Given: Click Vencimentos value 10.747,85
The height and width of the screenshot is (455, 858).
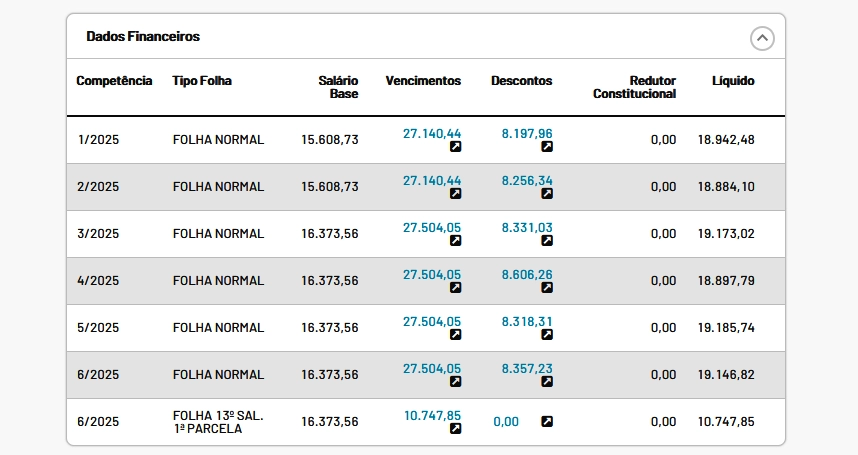Looking at the screenshot, I should (432, 416).
